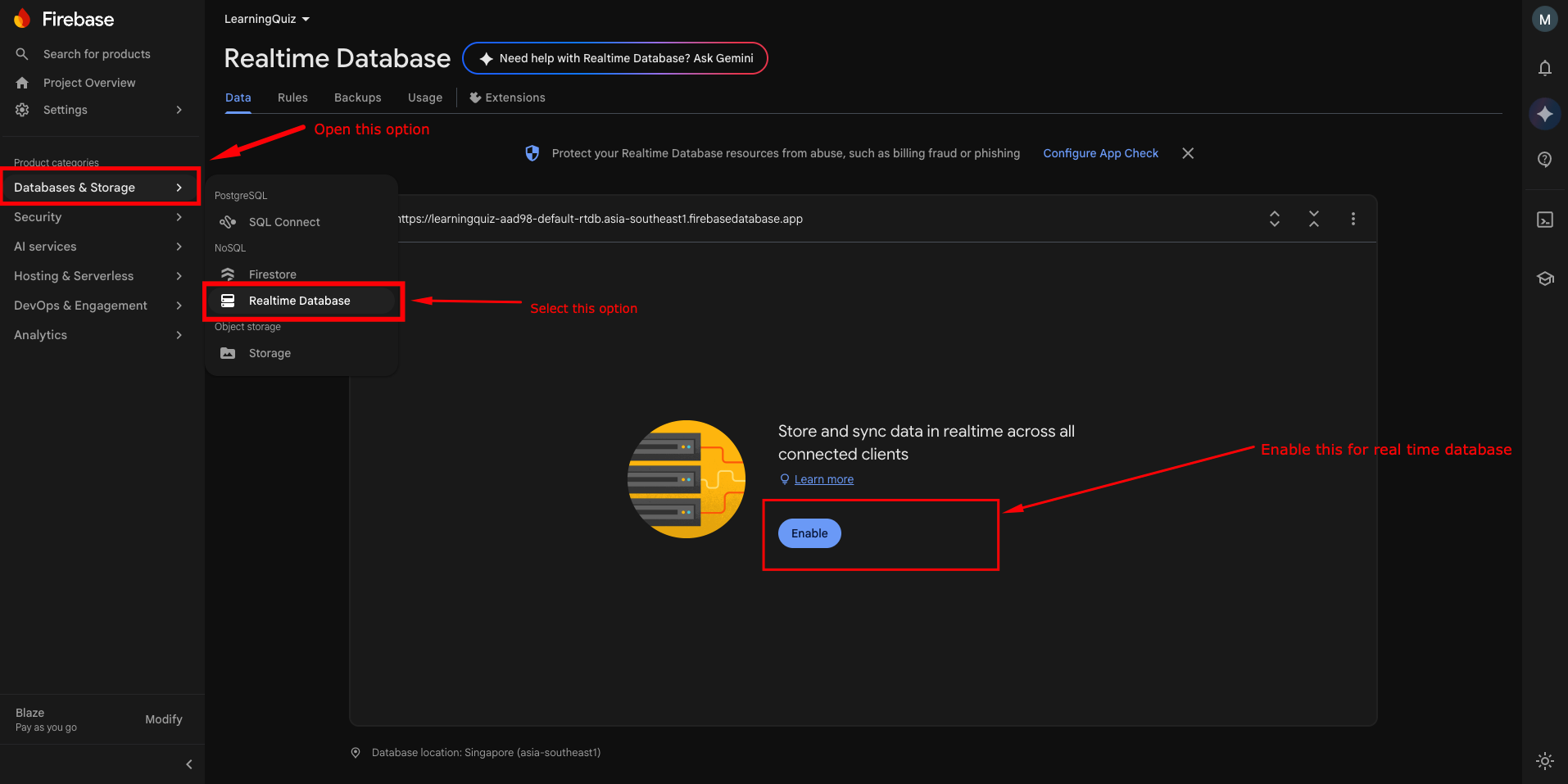Click the Realtime Database icon in submenu
The height and width of the screenshot is (784, 1568).
[x=228, y=301]
